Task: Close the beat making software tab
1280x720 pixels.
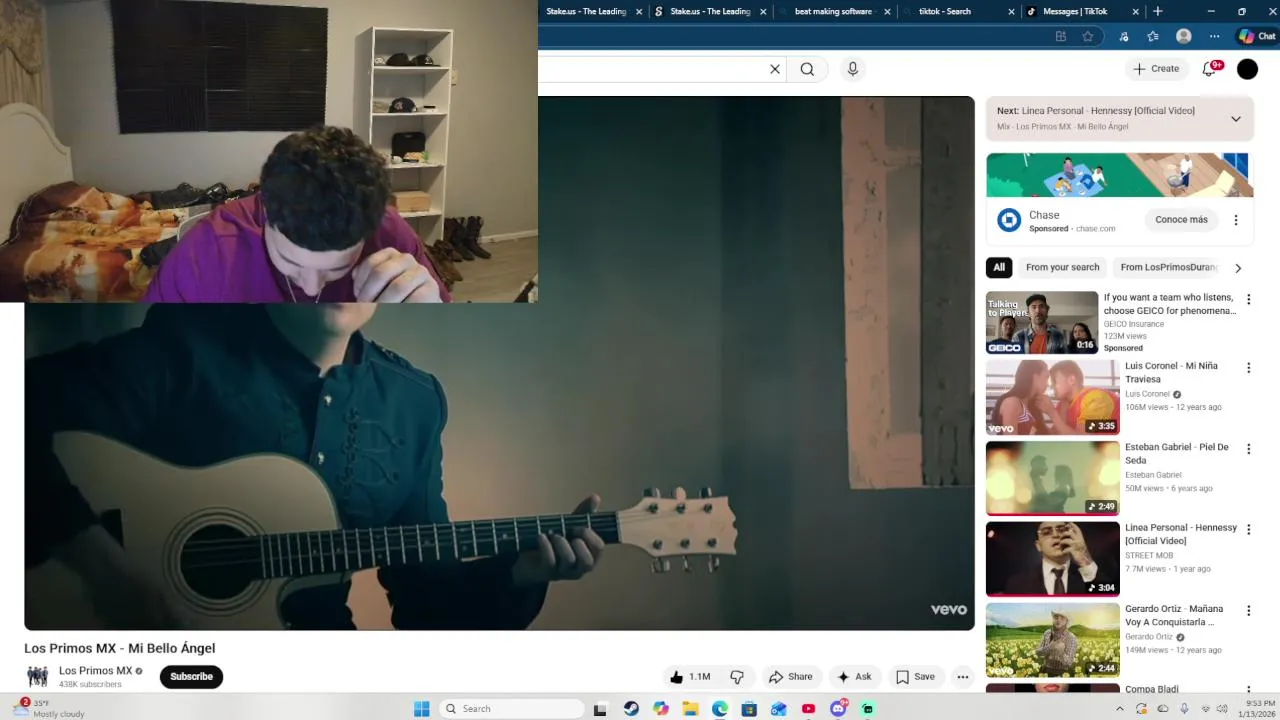Action: [x=887, y=12]
